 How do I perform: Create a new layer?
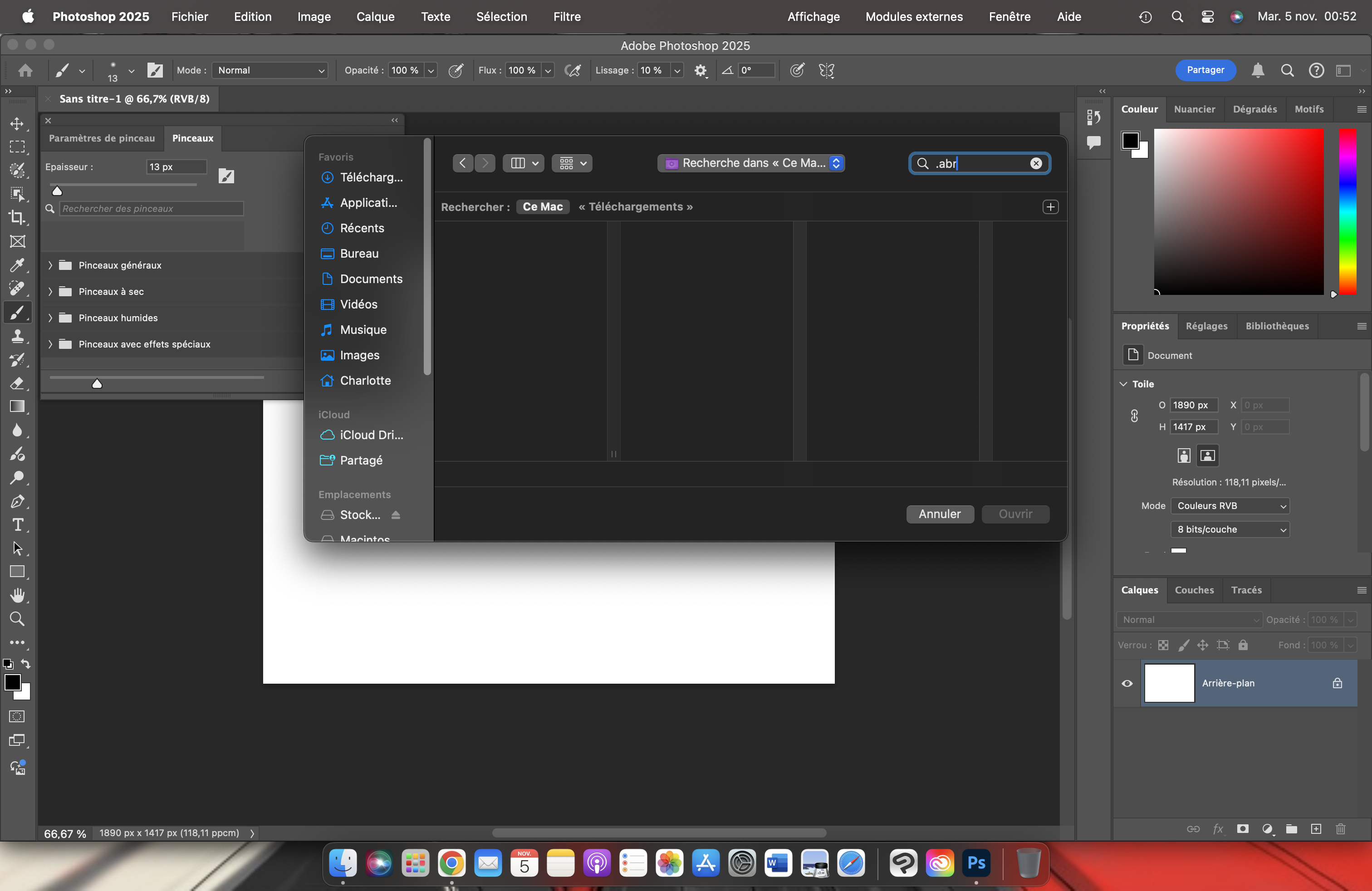tap(1316, 829)
